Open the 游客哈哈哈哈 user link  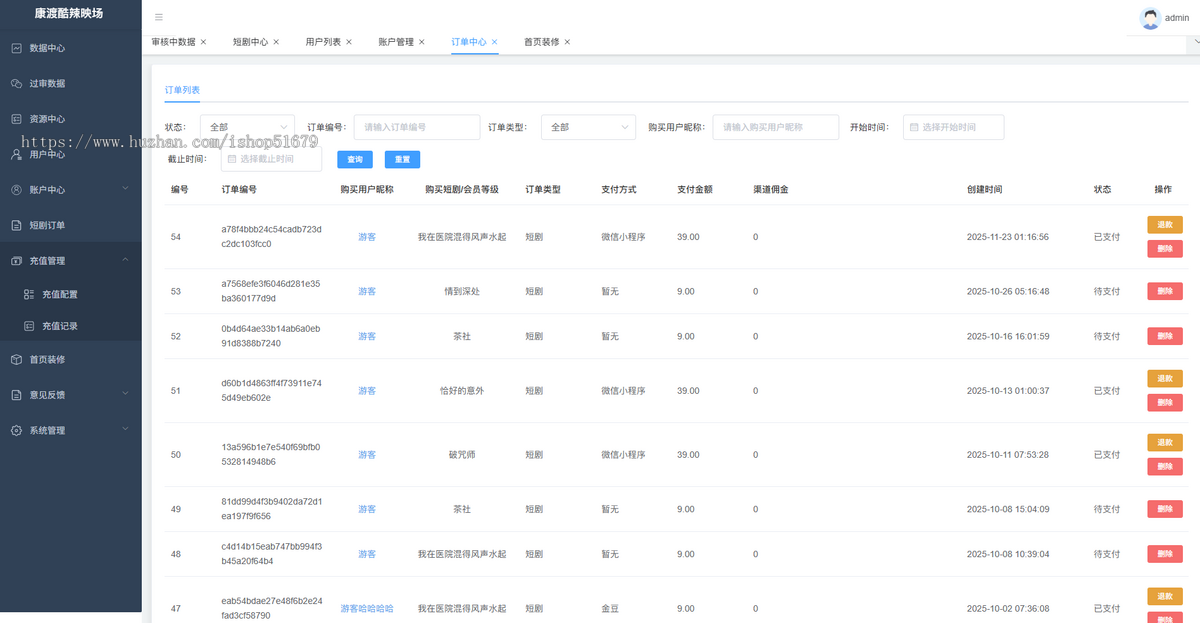(367, 608)
